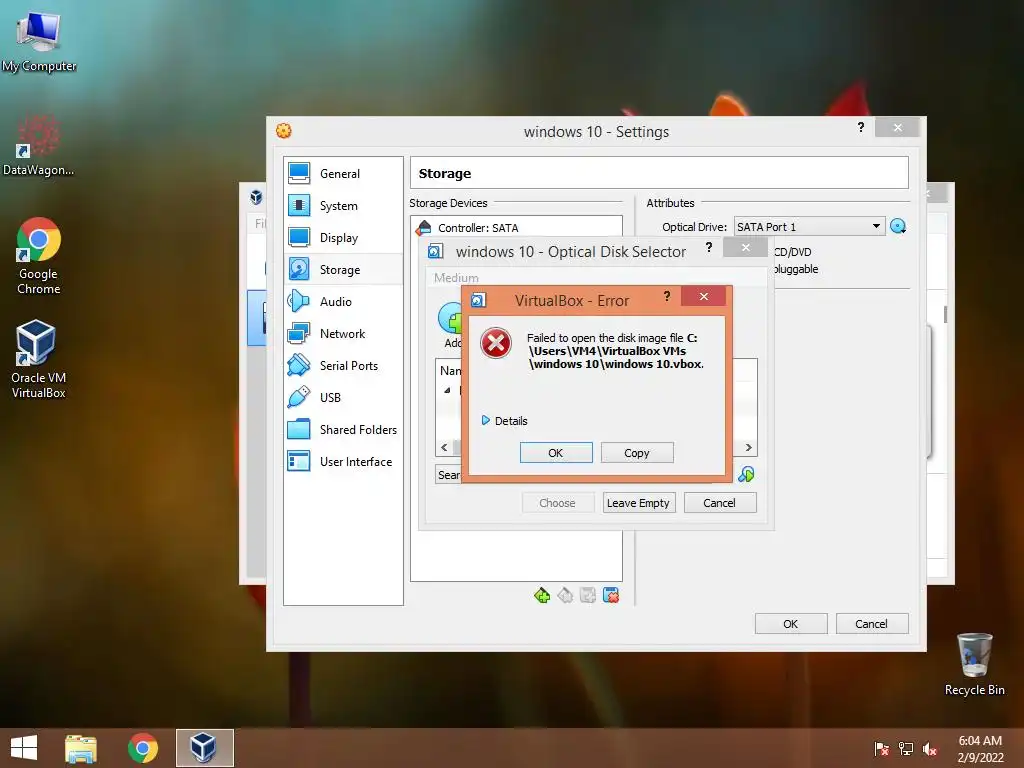Open User Interface settings category
Image resolution: width=1024 pixels, height=768 pixels.
click(x=343, y=462)
